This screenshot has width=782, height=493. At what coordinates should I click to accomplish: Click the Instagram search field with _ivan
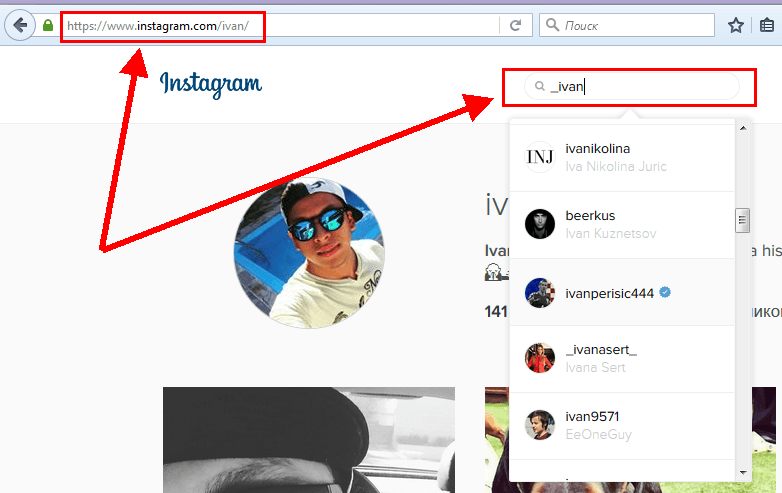click(x=632, y=86)
